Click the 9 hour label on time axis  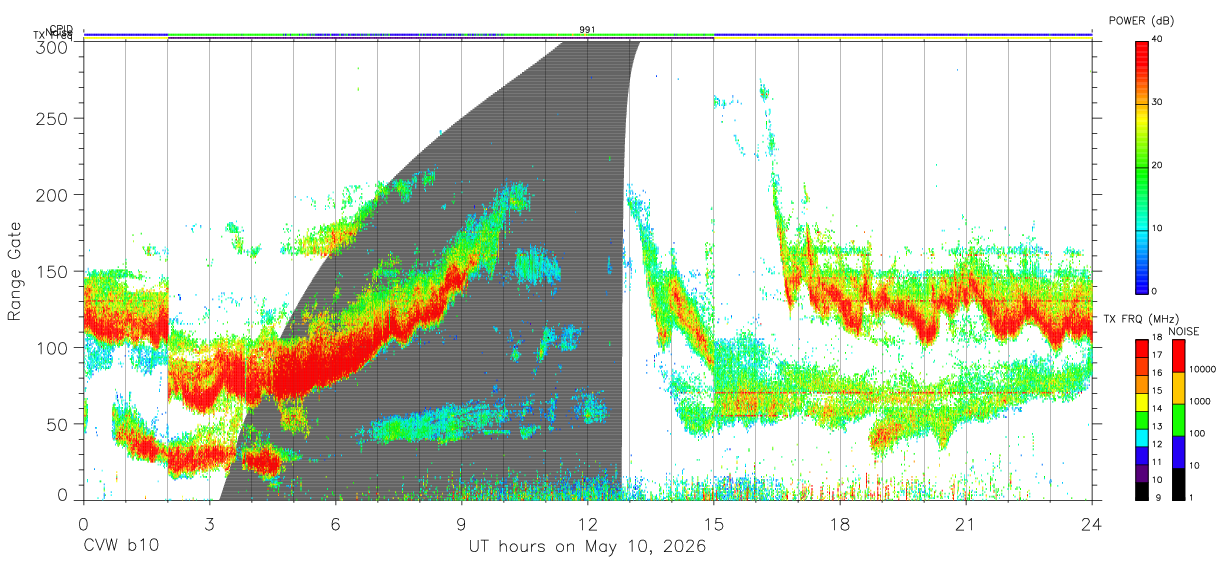(x=462, y=524)
